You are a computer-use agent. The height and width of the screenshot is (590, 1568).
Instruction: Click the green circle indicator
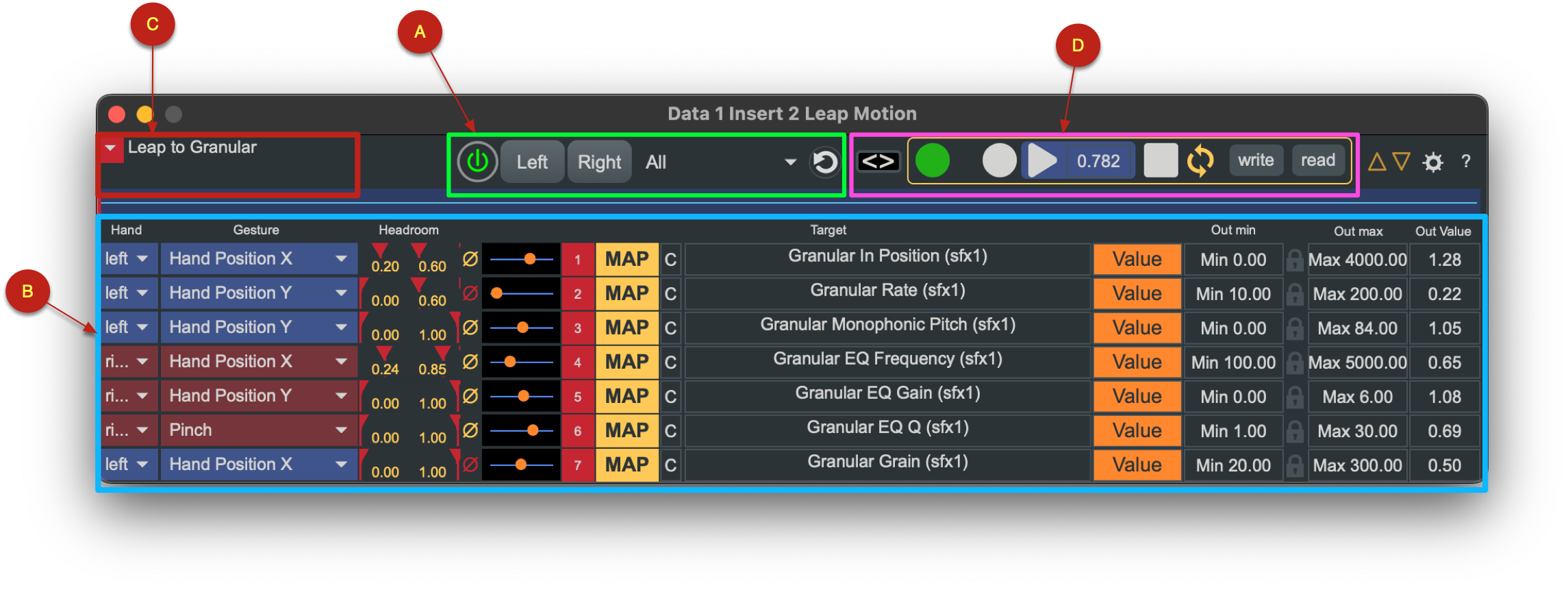(933, 160)
